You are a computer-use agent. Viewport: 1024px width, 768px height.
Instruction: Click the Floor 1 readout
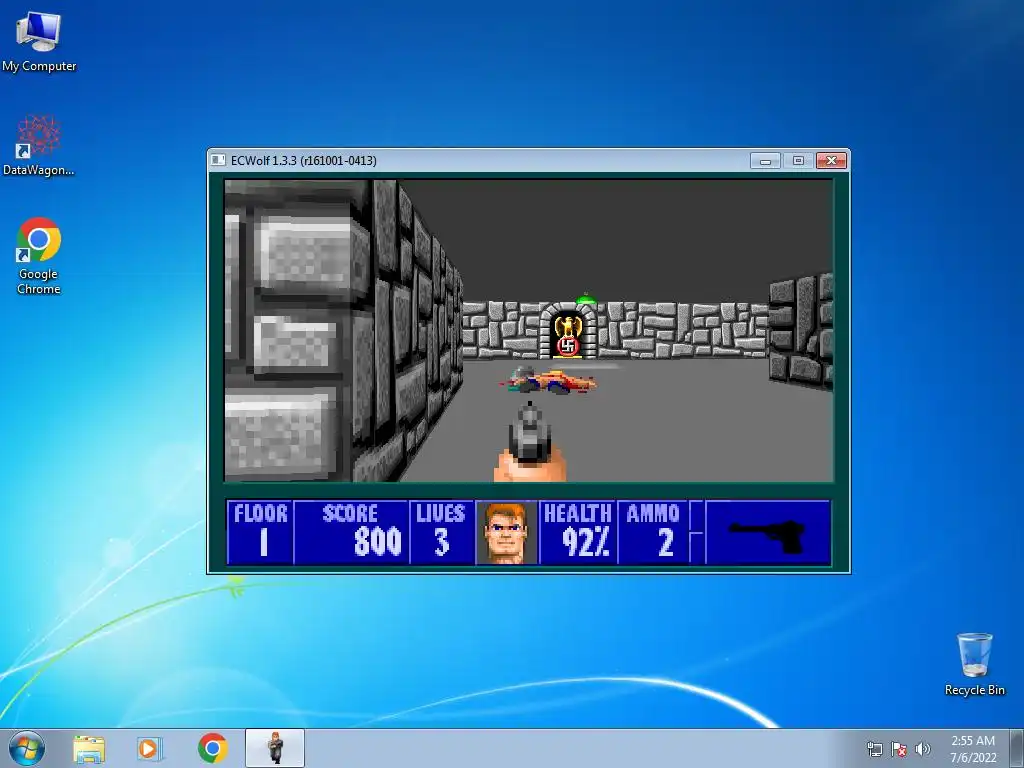coord(261,532)
